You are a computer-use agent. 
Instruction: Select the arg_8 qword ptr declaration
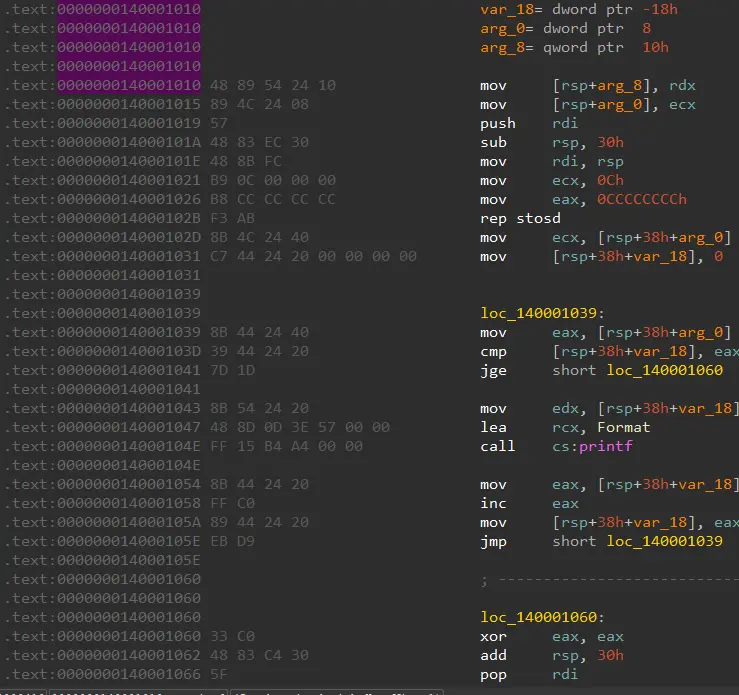pyautogui.click(x=575, y=47)
